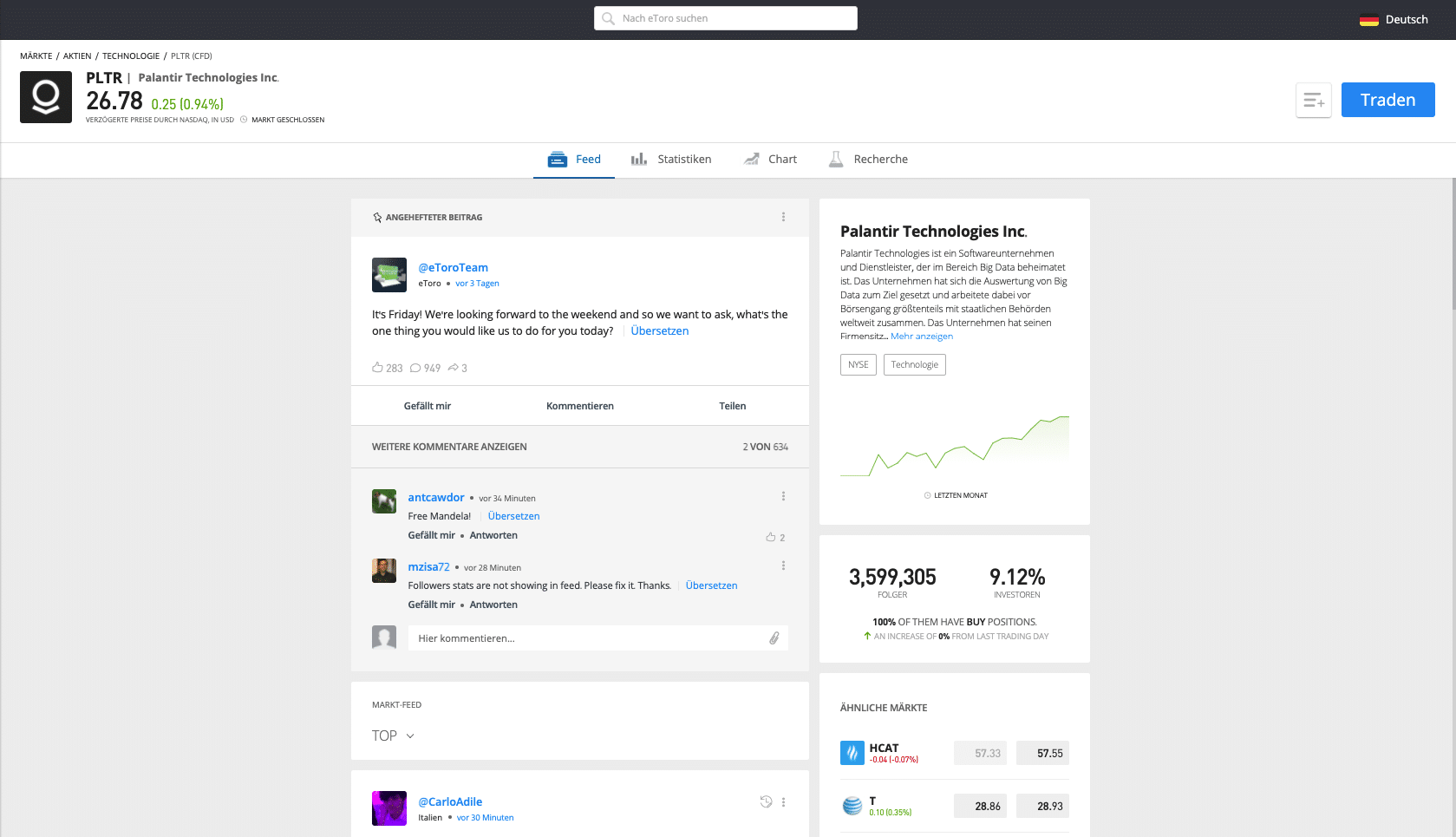The image size is (1456, 837).
Task: Click the eToroTeam avatar
Action: 389,275
